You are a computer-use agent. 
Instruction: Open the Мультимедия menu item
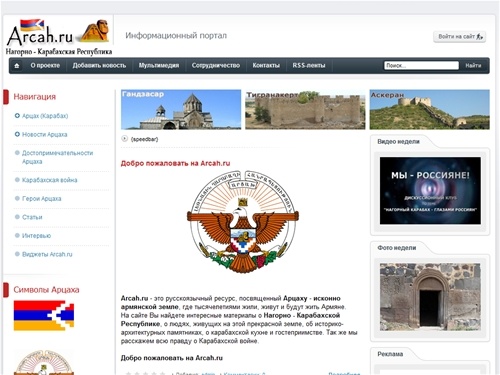[x=159, y=65]
